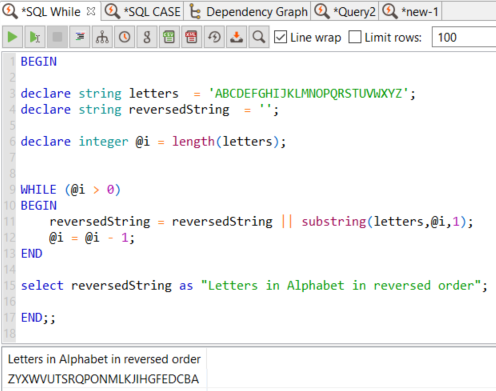This screenshot has height=391, width=496.
Task: Format the SQL code with the formatter icon
Action: click(x=80, y=37)
